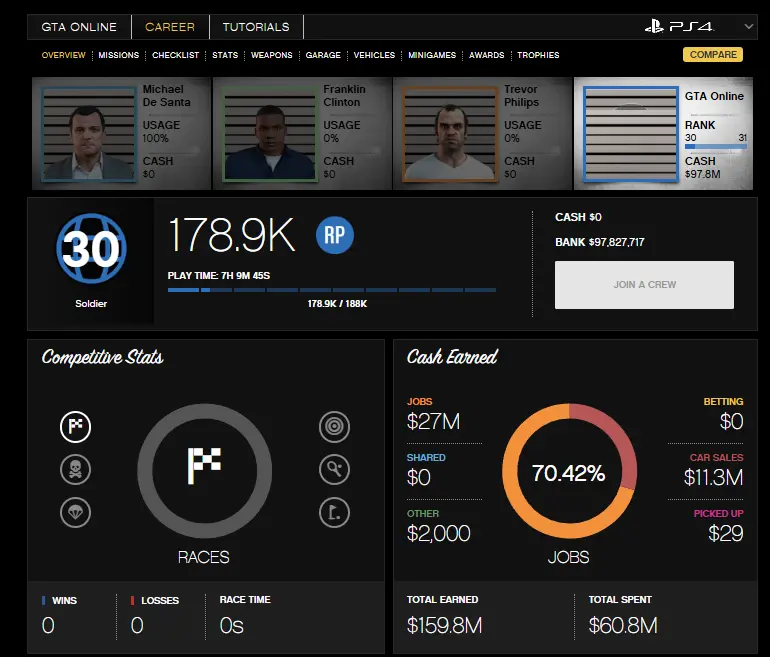The width and height of the screenshot is (770, 657).
Task: Click the RACE TIME 0s stat
Action: (x=245, y=616)
